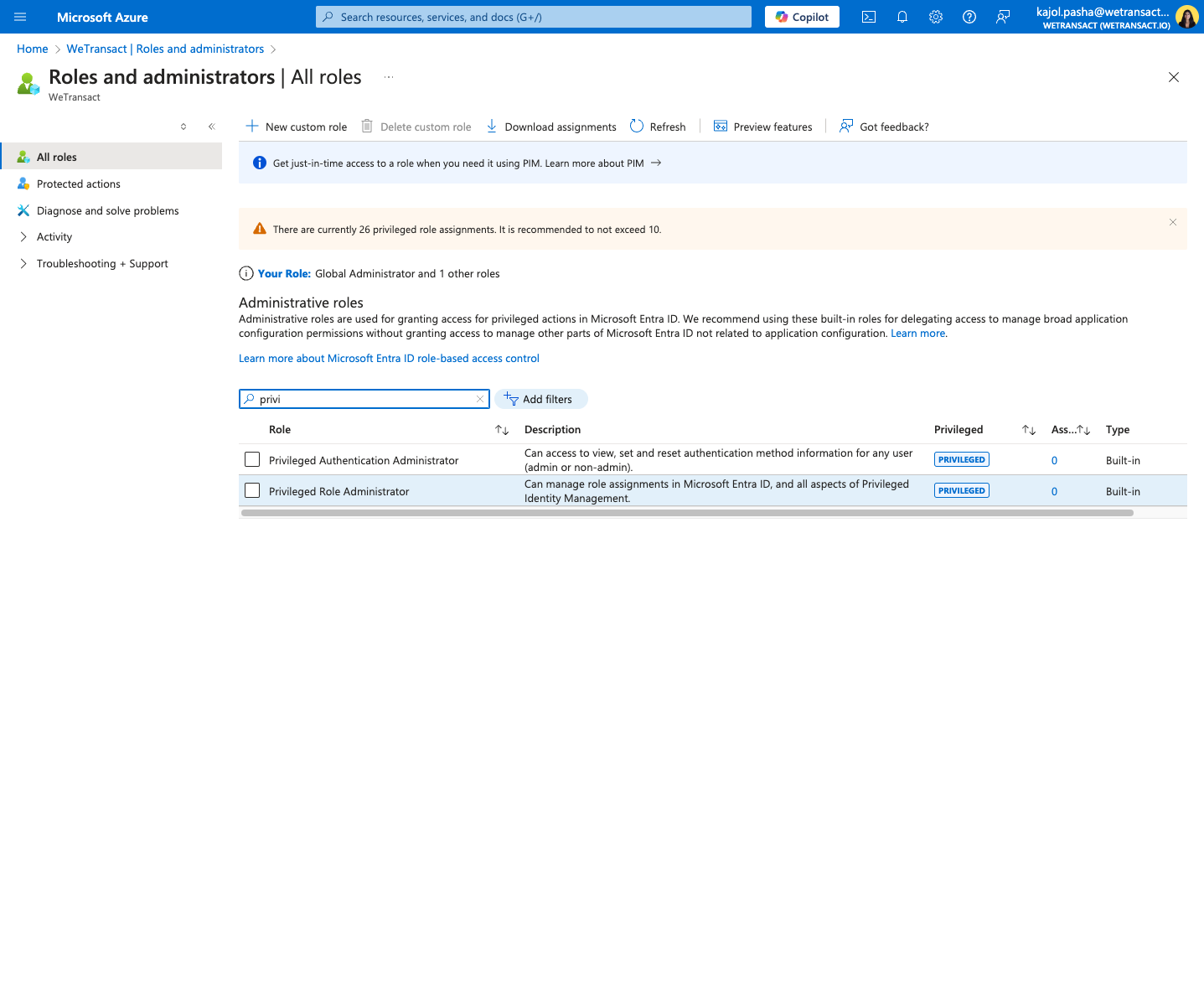1204x1004 pixels.
Task: Expand Troubleshooting + Support in sidebar
Action: (23, 264)
